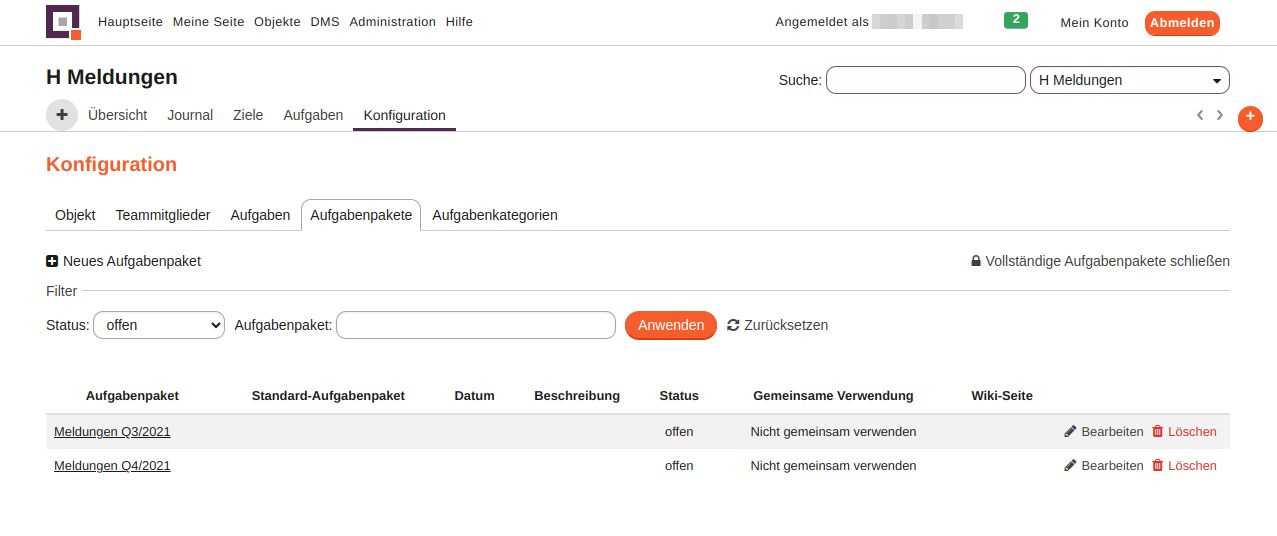The width and height of the screenshot is (1277, 536).
Task: Open the Status filter dropdown
Action: pyautogui.click(x=159, y=325)
